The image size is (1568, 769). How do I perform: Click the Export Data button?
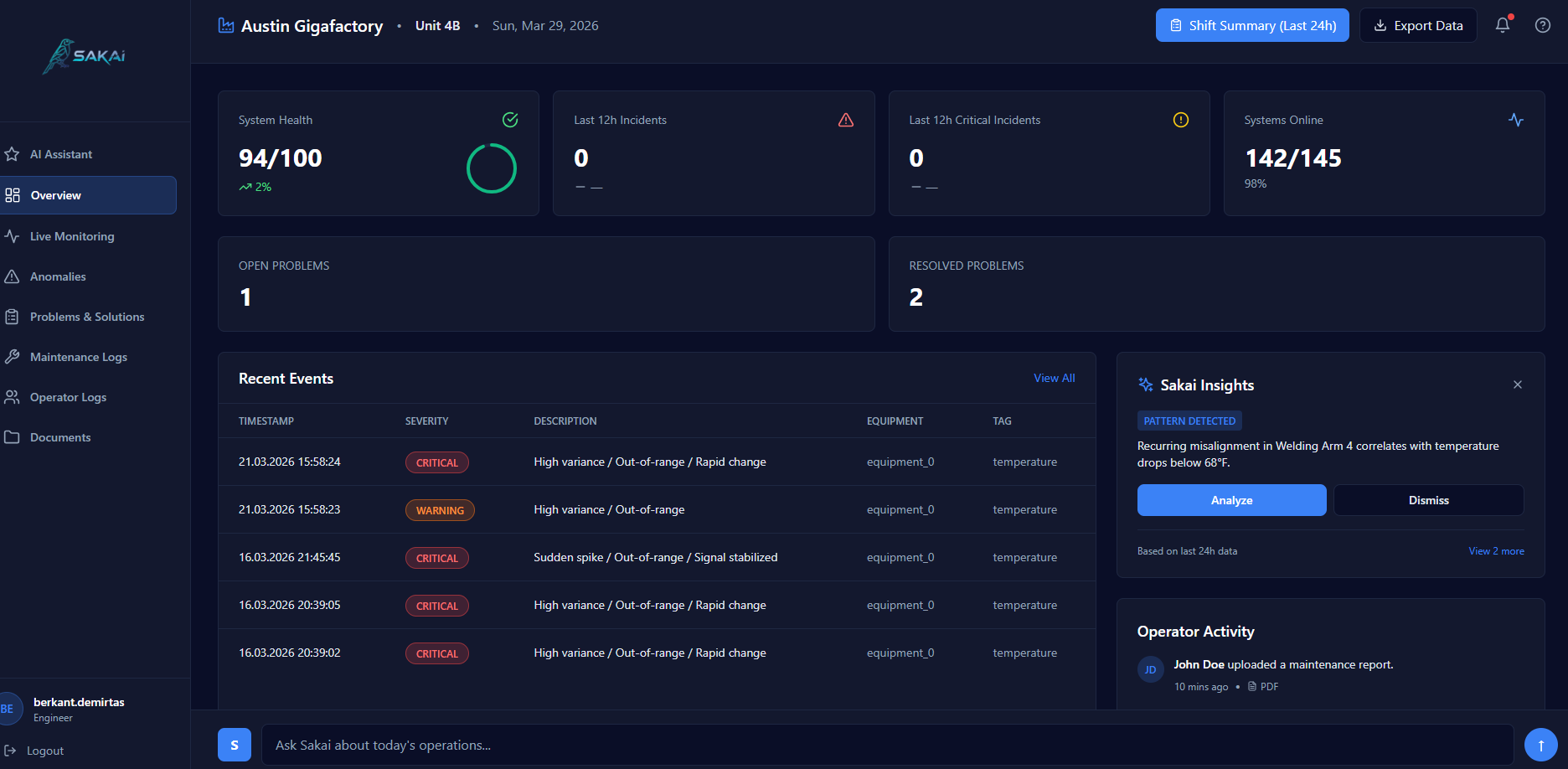1418,25
